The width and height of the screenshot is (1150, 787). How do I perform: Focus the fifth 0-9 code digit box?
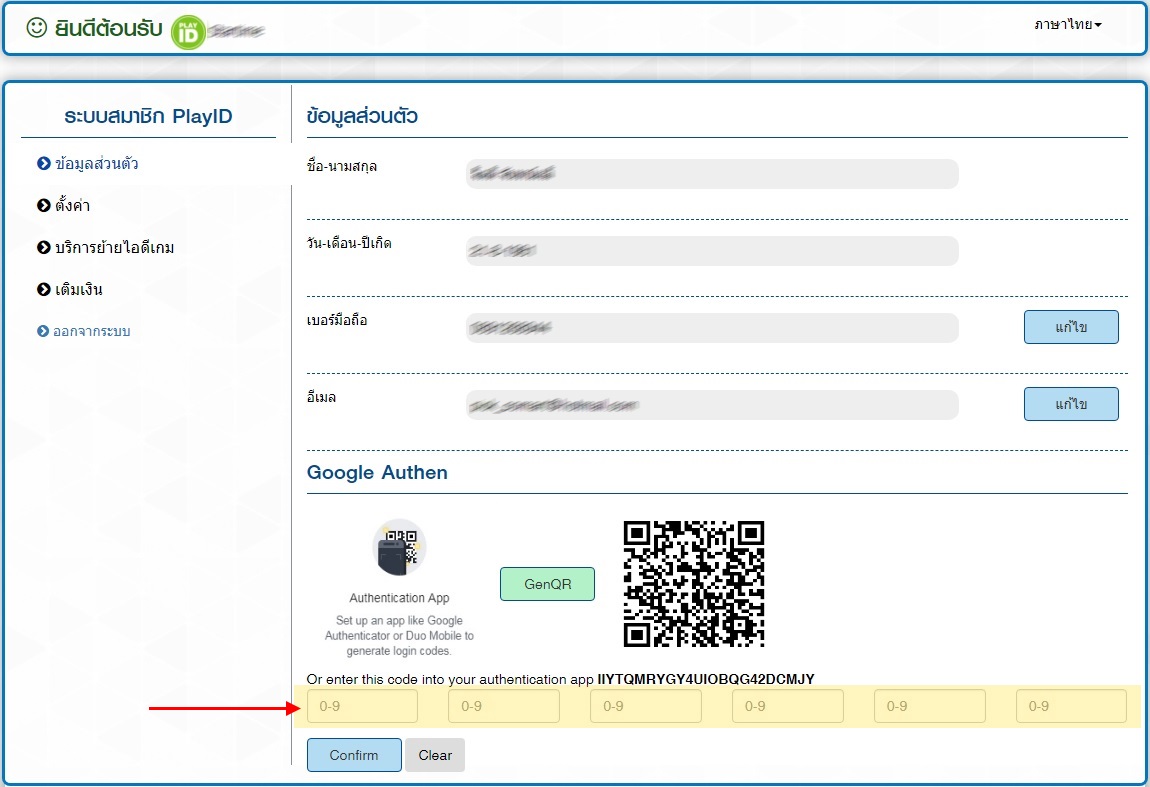[x=929, y=706]
